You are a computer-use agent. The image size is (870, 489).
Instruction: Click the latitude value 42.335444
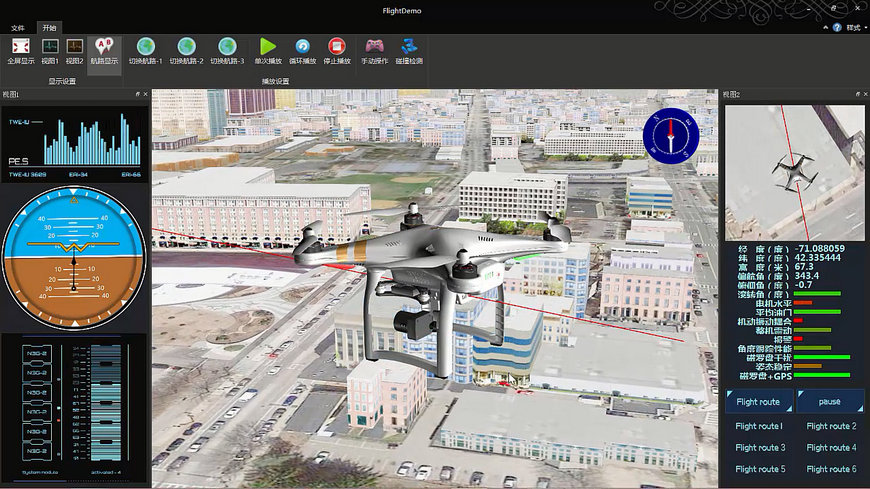tap(818, 258)
